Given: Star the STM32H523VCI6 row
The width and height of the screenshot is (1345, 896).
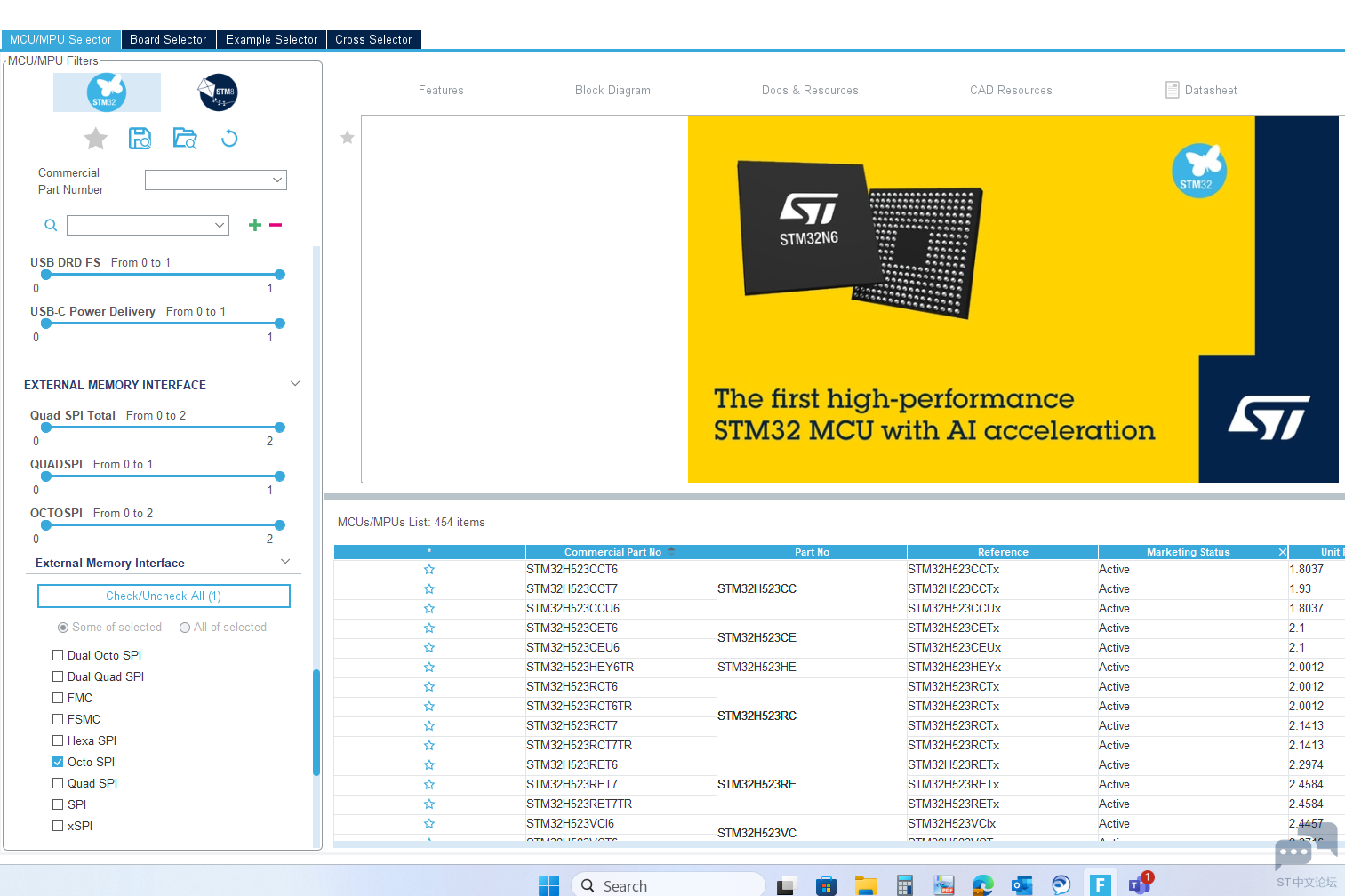Looking at the screenshot, I should point(429,823).
